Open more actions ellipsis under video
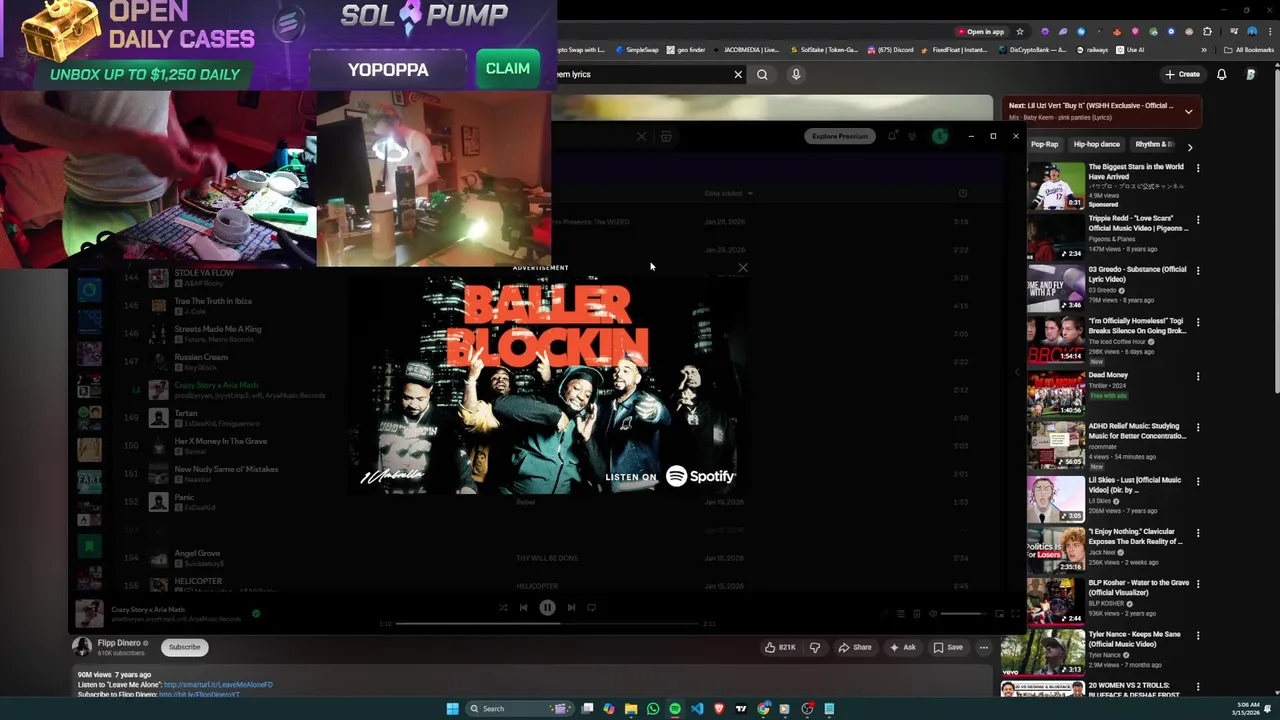1280x720 pixels. (x=984, y=647)
